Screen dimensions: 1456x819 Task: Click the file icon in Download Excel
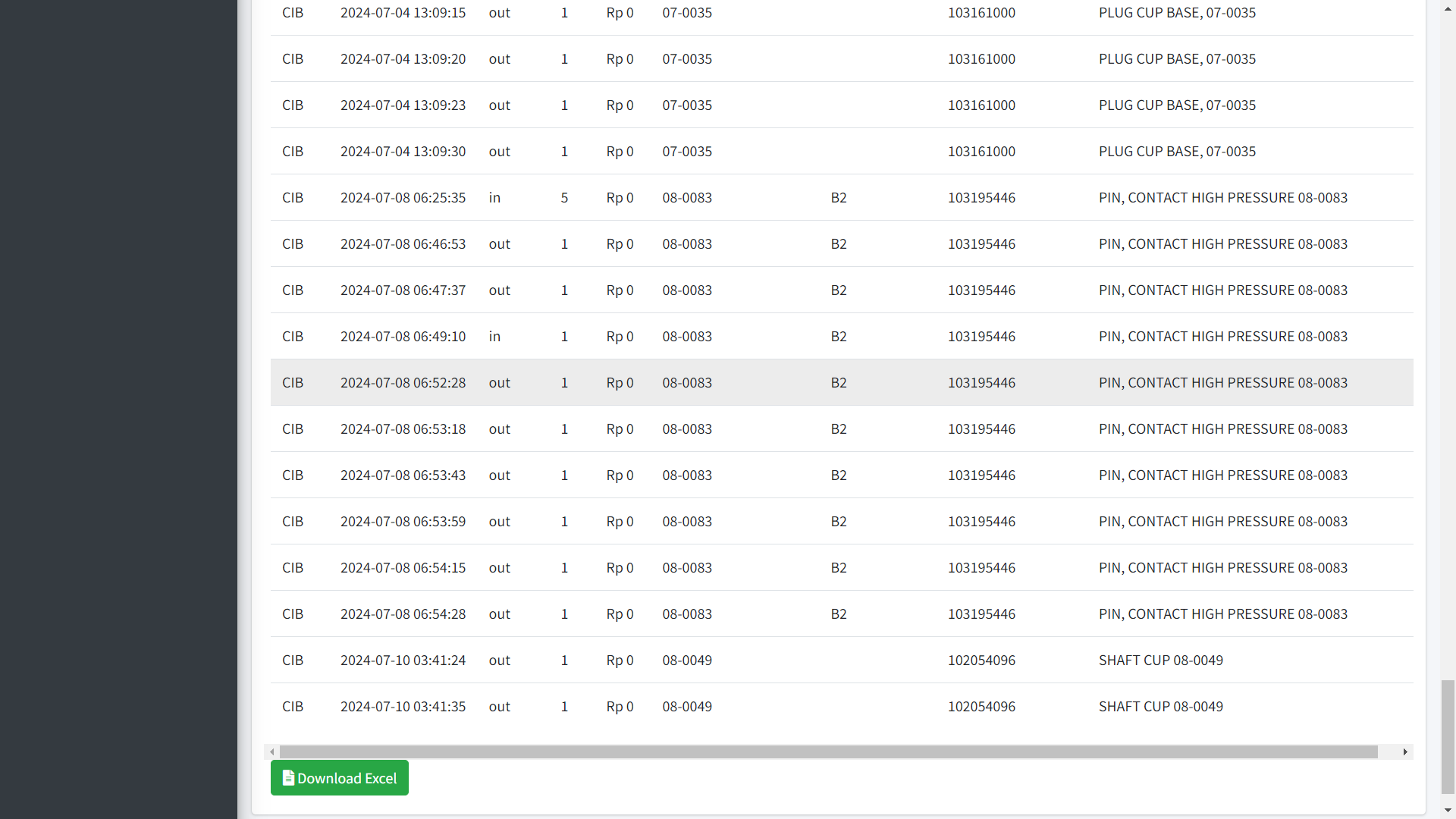point(288,777)
